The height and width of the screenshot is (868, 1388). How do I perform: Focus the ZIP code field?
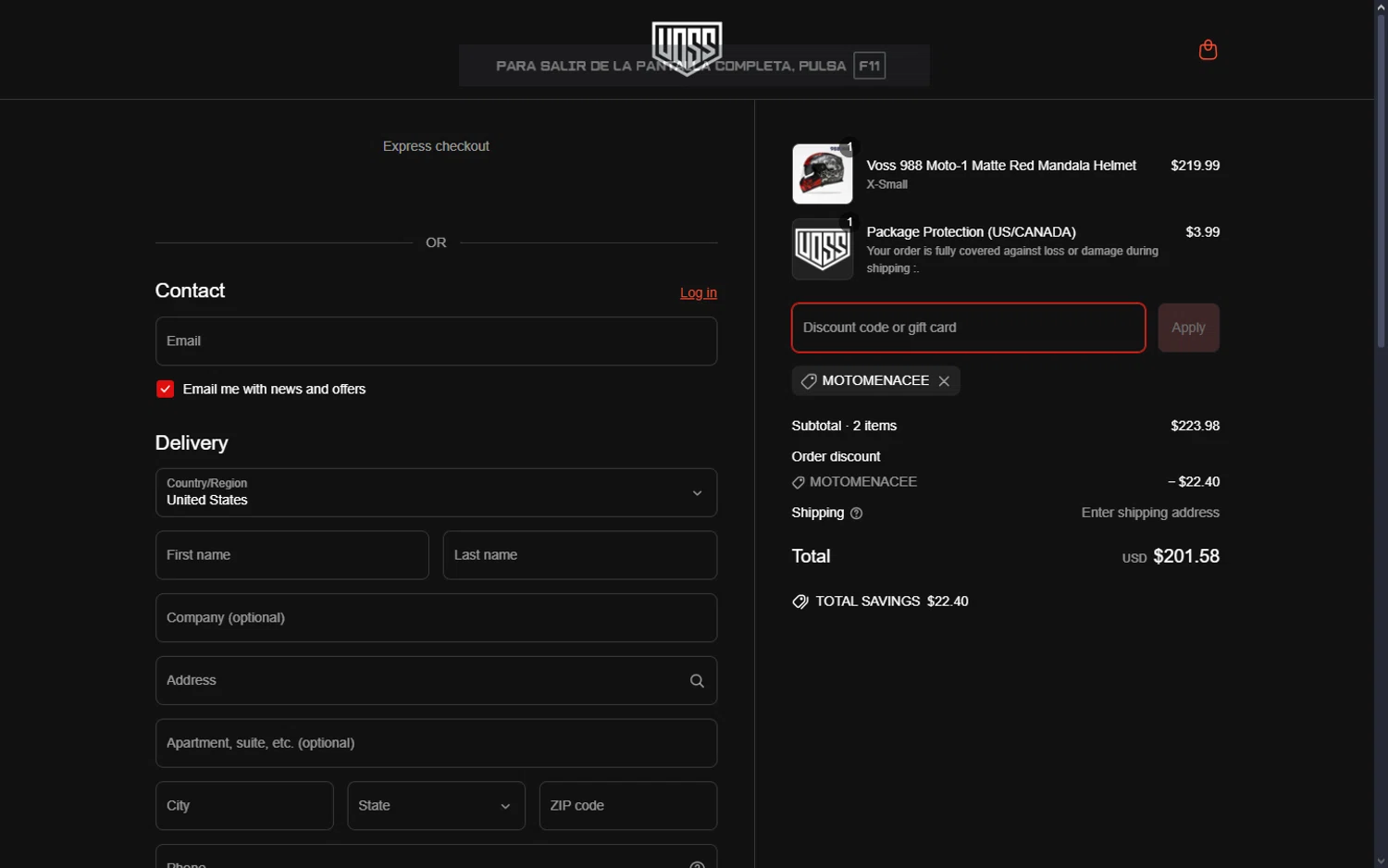(x=627, y=806)
